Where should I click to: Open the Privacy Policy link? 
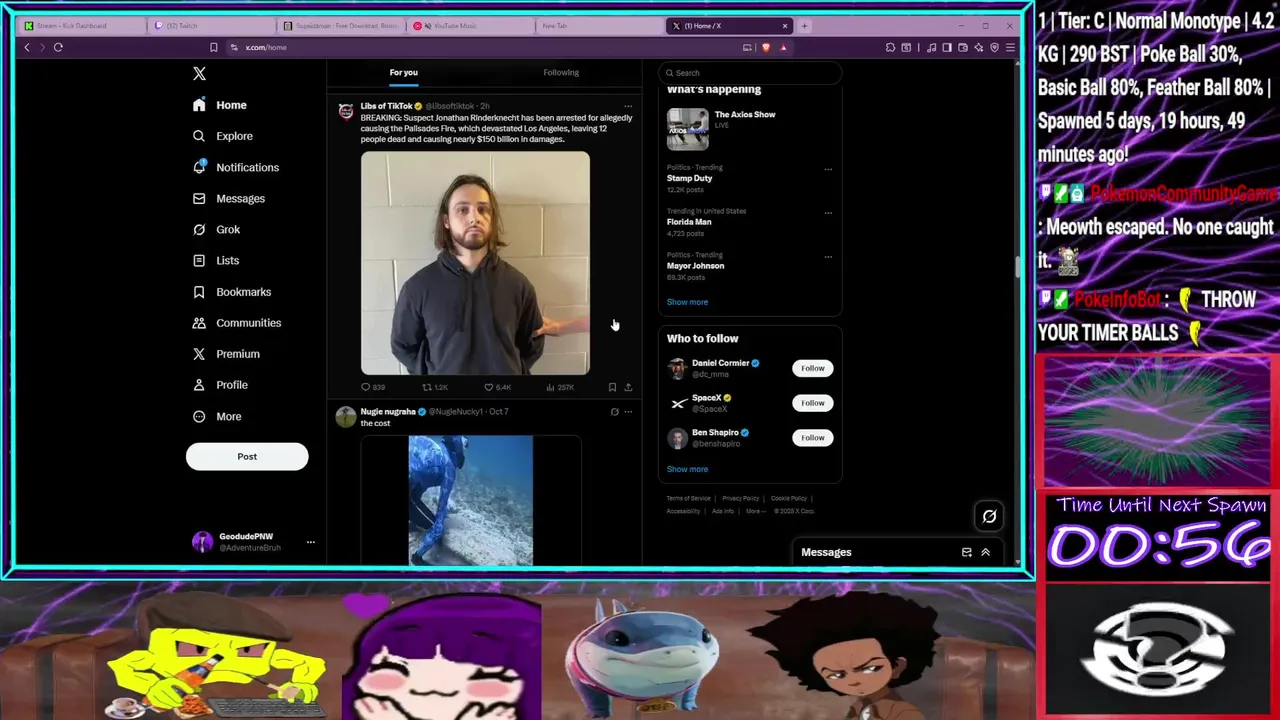click(x=741, y=498)
